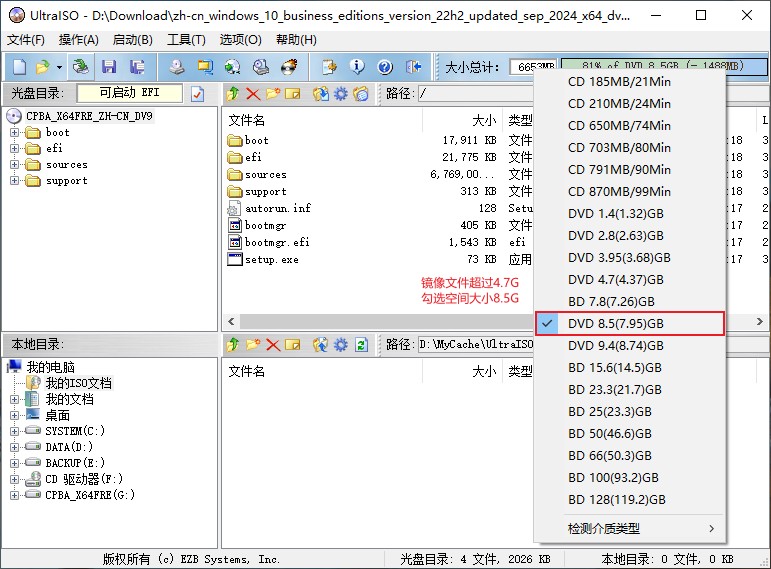Click the Burn CD/DVD image icon
The image size is (771, 569).
click(x=289, y=67)
